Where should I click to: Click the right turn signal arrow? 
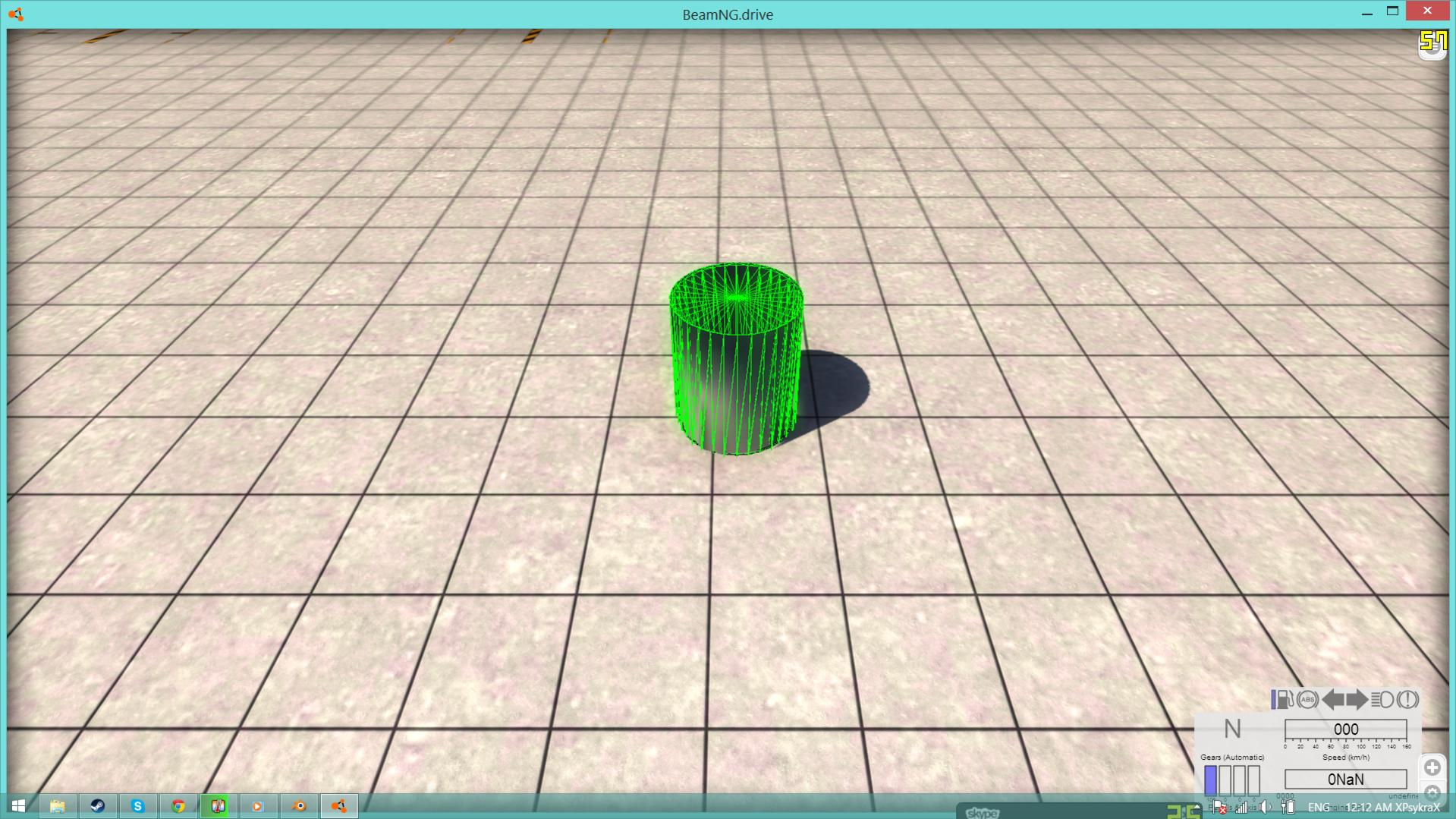pyautogui.click(x=1357, y=699)
